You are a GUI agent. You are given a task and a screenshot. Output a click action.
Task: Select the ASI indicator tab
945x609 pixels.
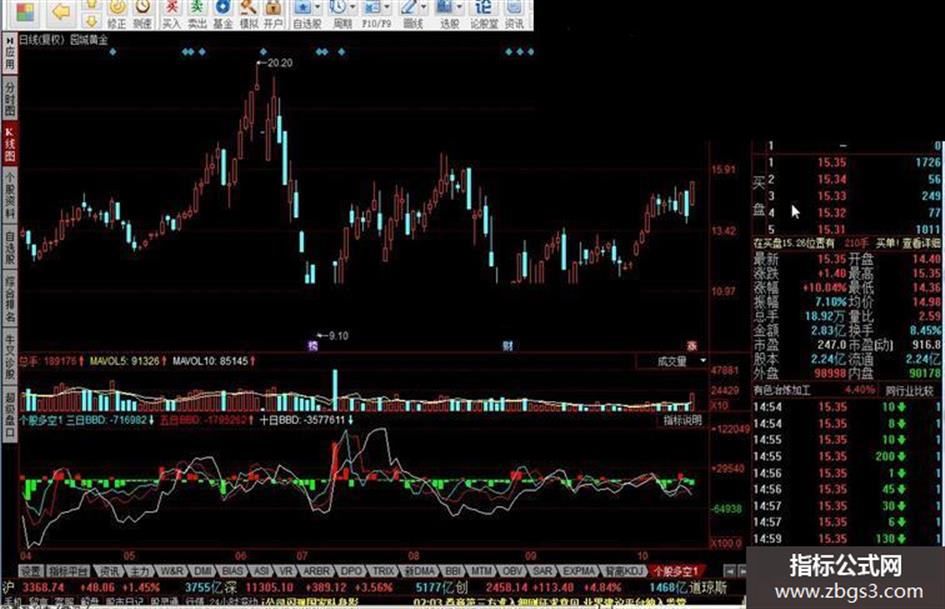pos(260,570)
